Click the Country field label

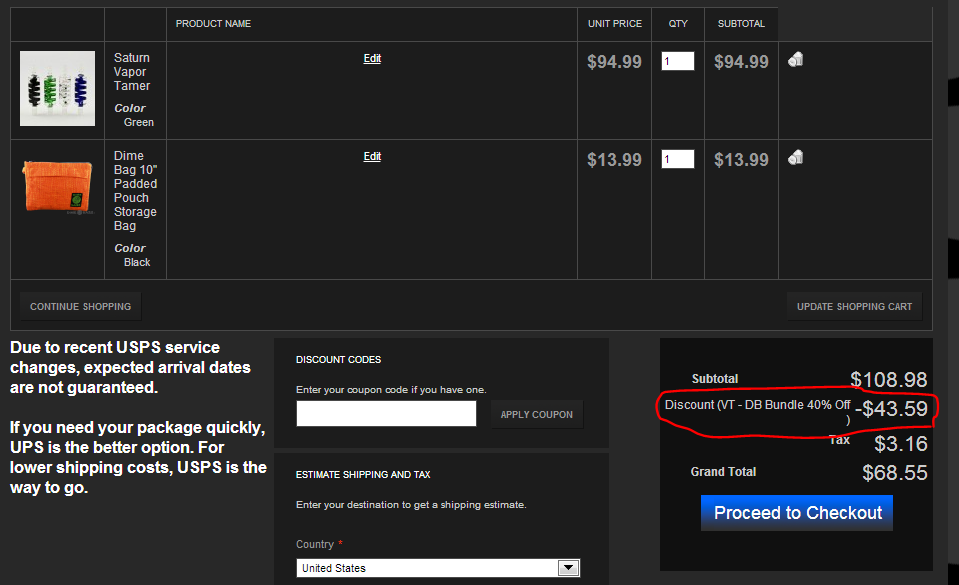coord(315,544)
